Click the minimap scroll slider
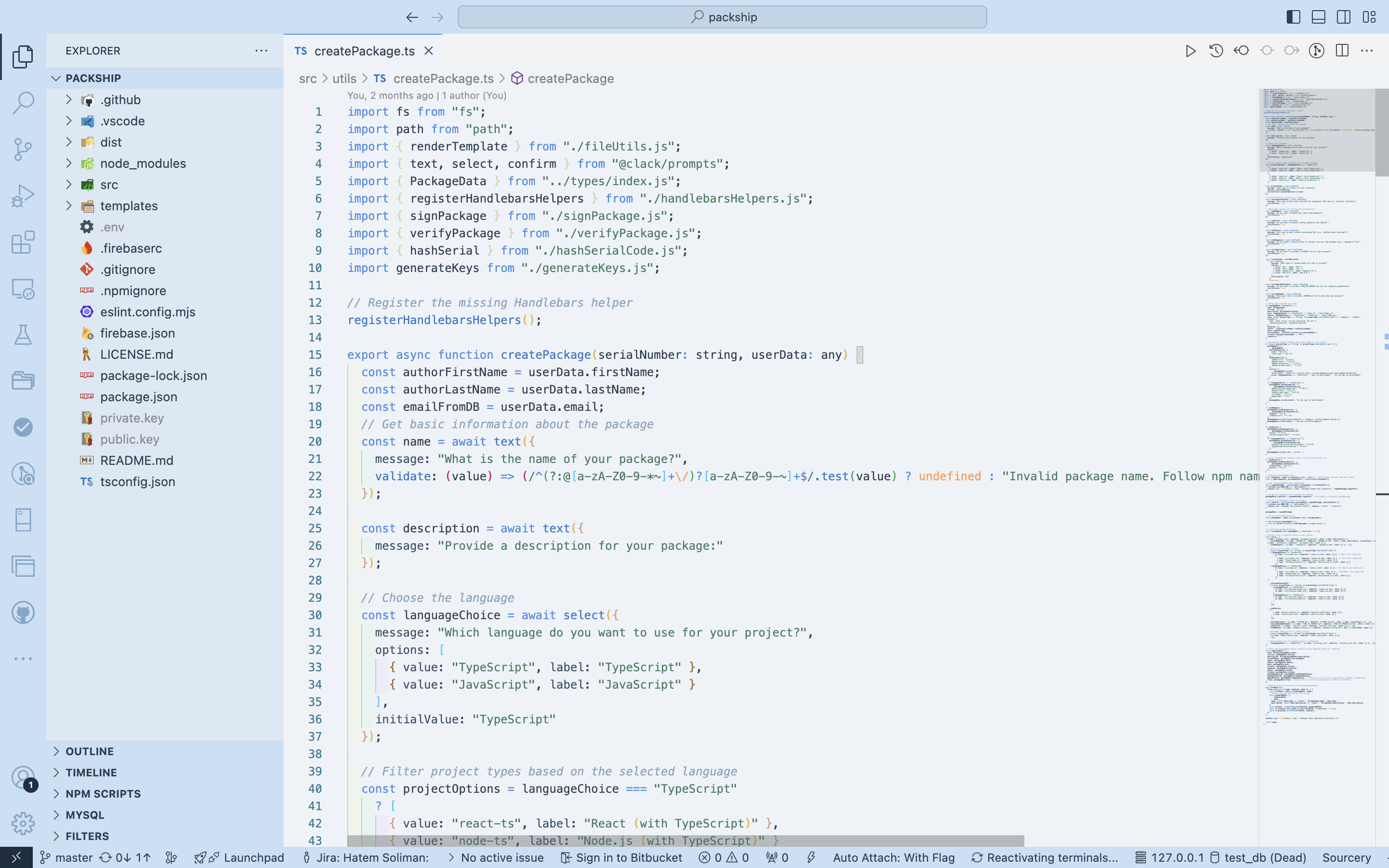The height and width of the screenshot is (868, 1389). tap(1318, 130)
